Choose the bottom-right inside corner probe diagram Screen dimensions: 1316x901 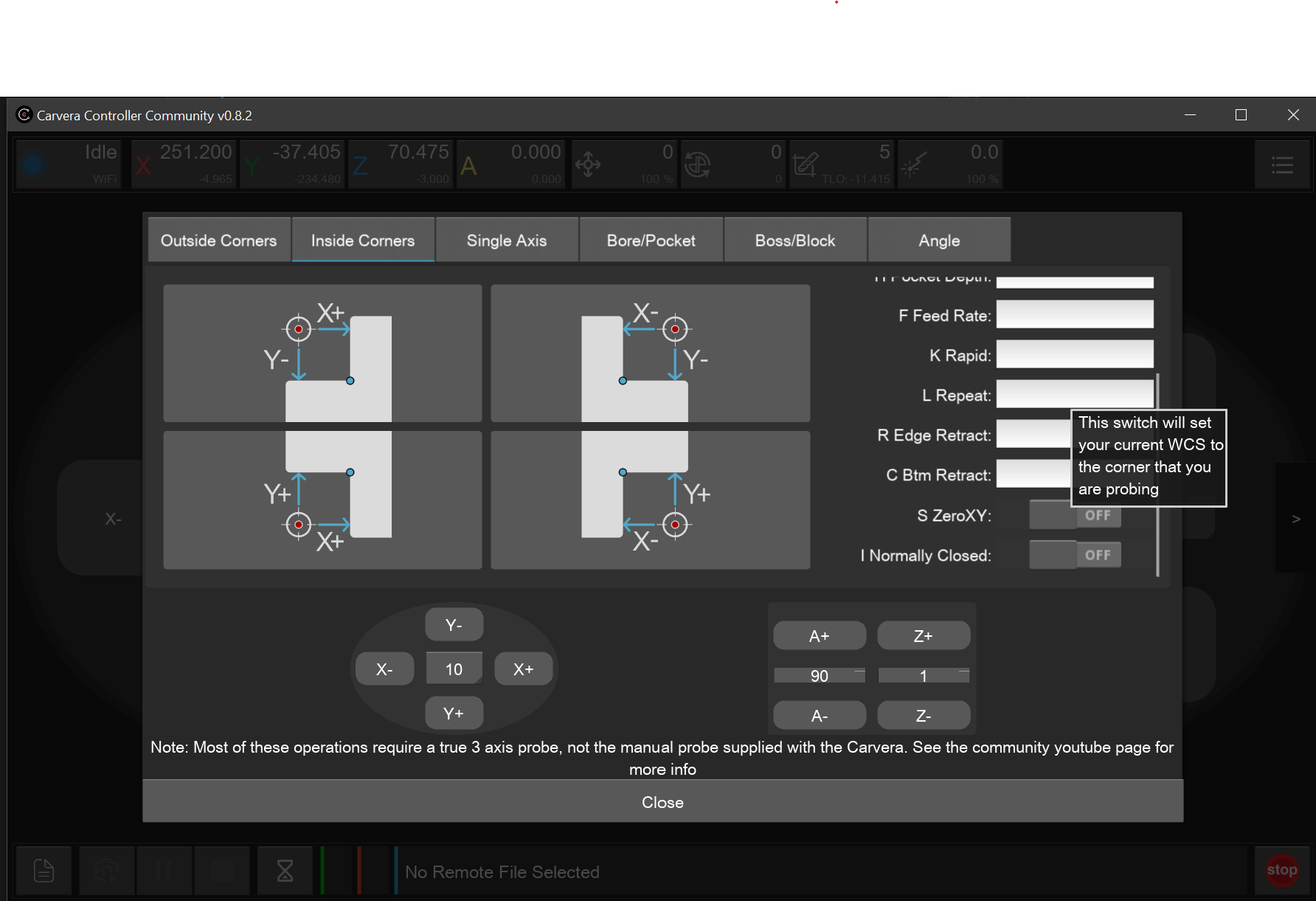click(650, 500)
